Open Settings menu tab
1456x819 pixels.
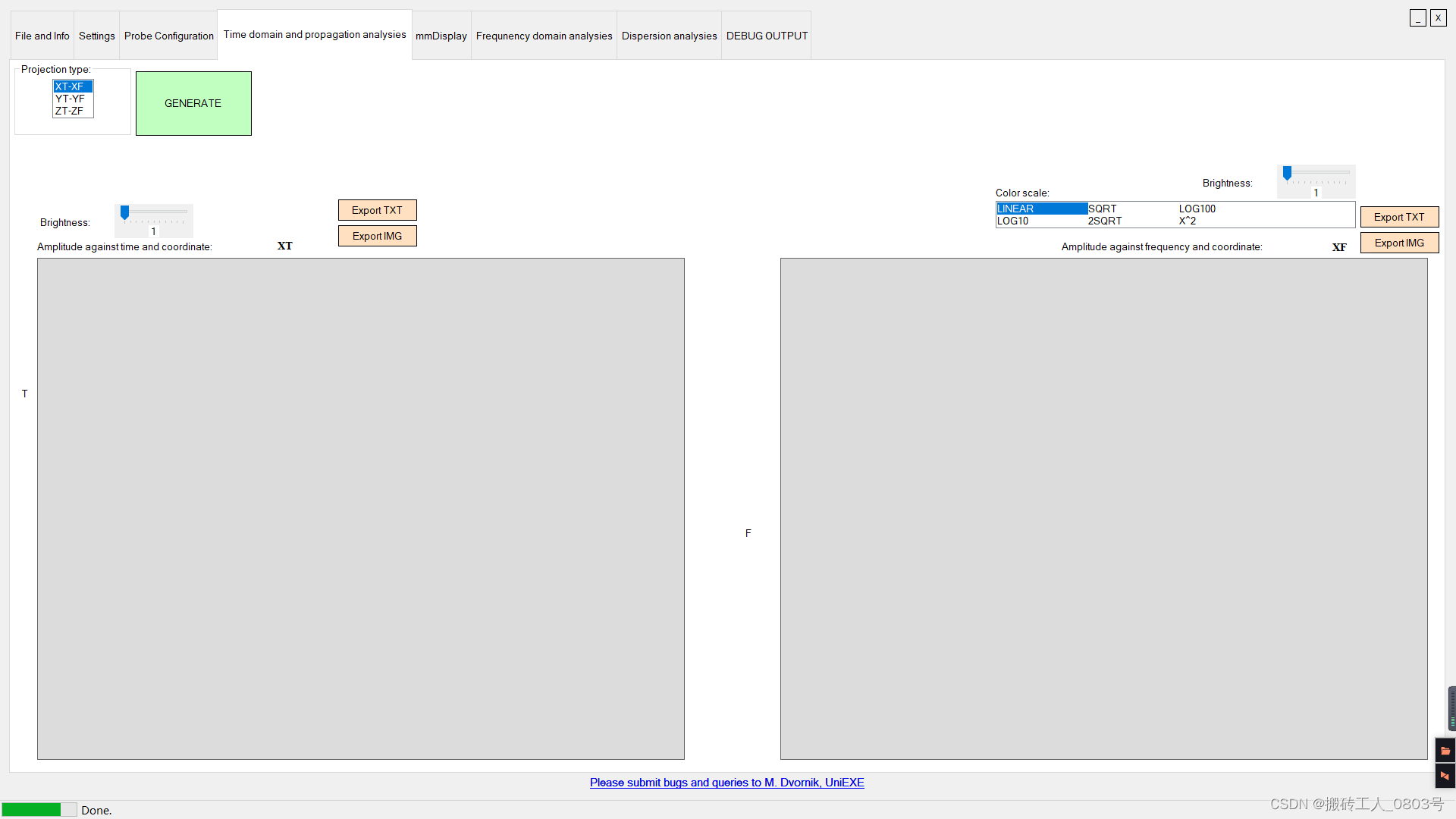click(96, 35)
